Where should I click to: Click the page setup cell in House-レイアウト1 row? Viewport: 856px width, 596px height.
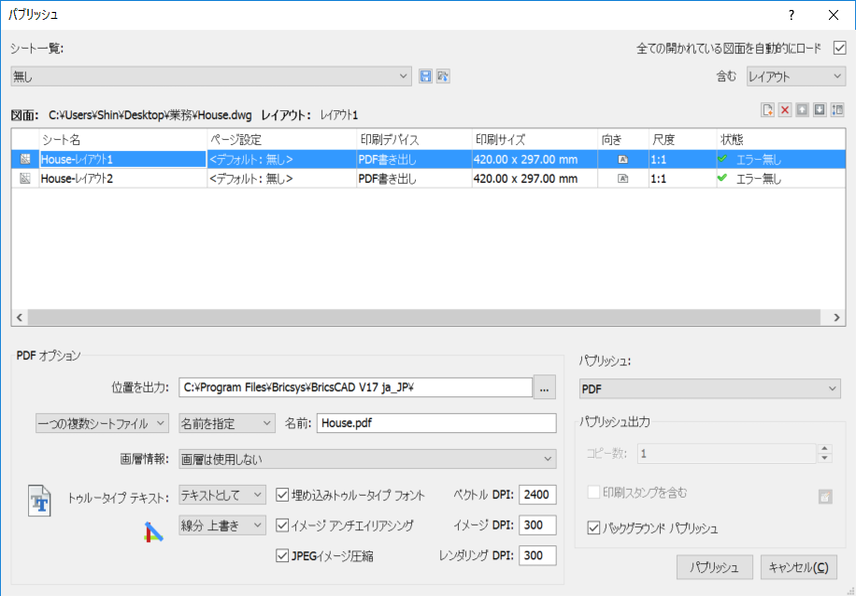tap(282, 159)
